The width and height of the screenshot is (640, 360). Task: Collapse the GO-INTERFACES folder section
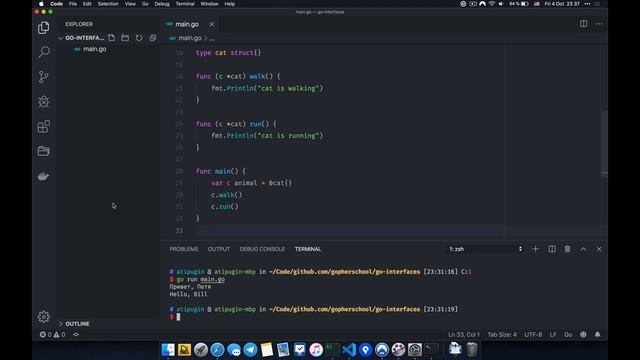[82, 38]
